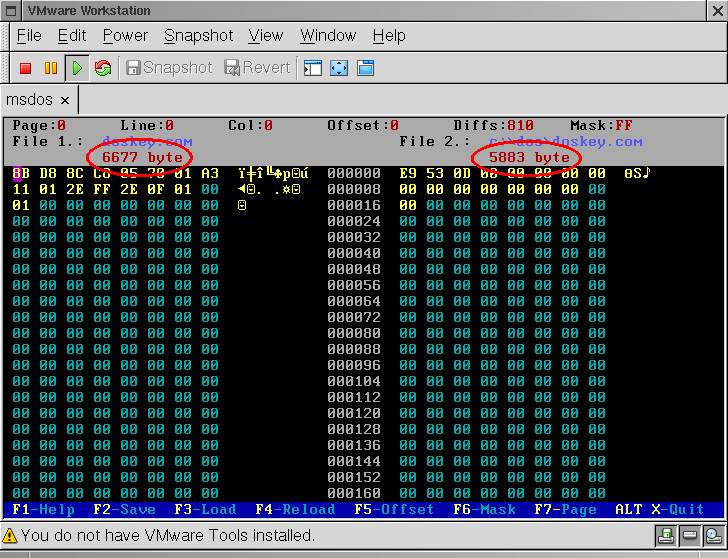
Task: Click the Offset:0 indicator
Action: (363, 125)
